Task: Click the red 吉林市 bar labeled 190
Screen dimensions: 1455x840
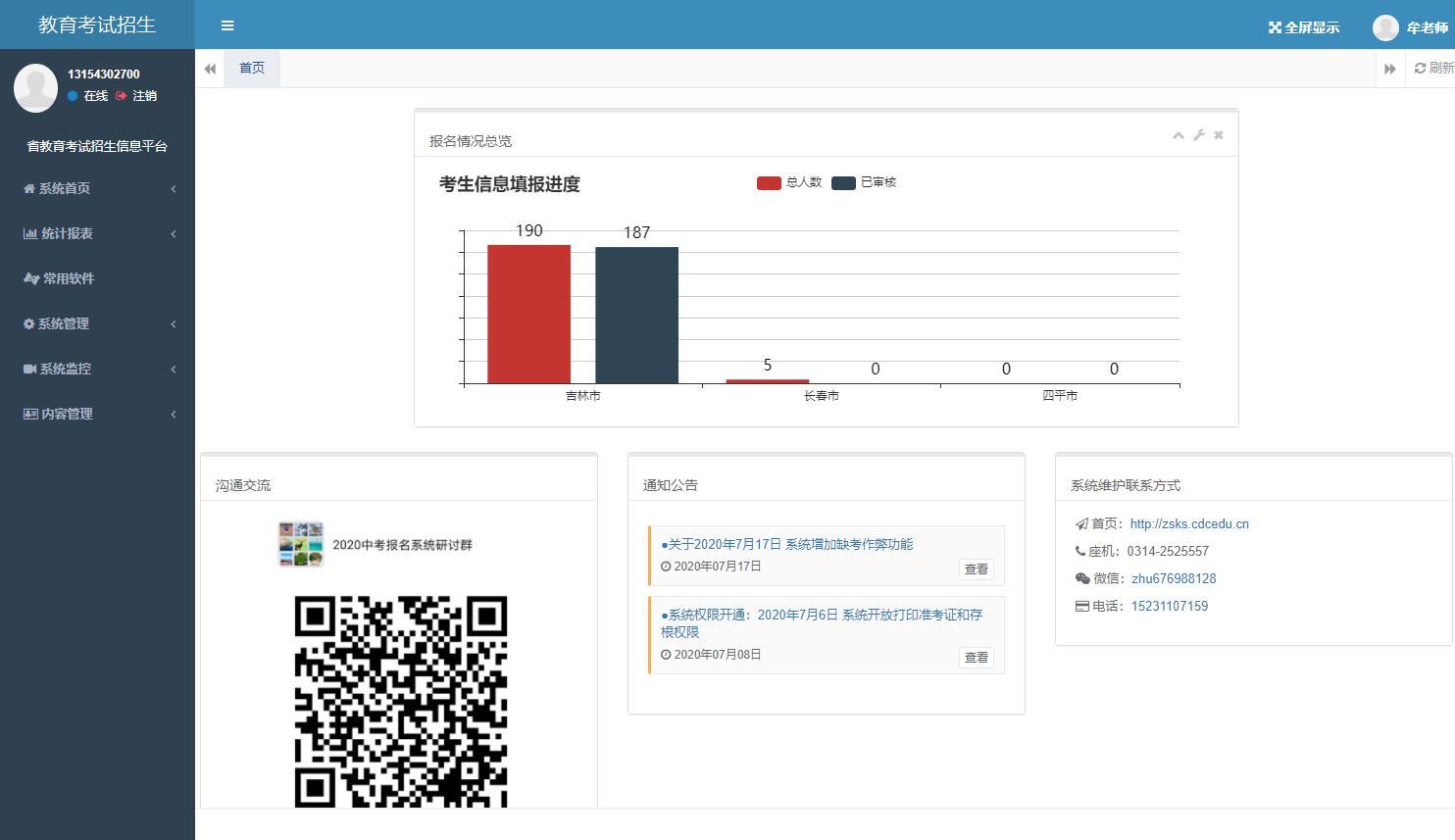Action: click(528, 314)
